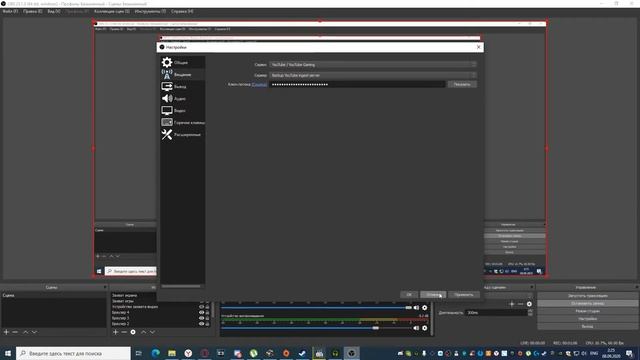Open the Windows Start menu
Screen dimensions: 640x360
click(x=8, y=353)
